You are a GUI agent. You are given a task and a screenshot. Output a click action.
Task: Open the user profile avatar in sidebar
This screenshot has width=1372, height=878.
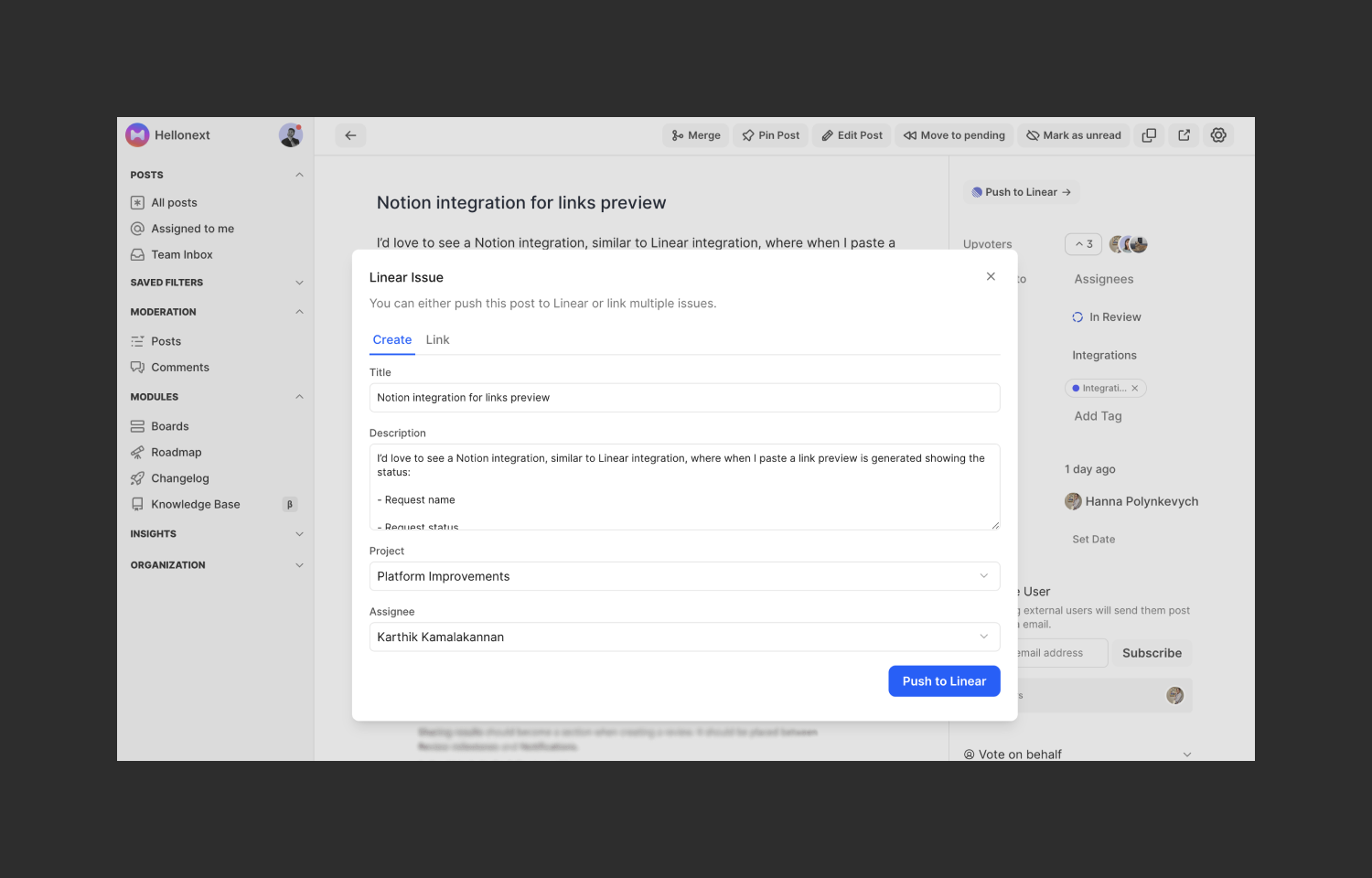tap(291, 135)
